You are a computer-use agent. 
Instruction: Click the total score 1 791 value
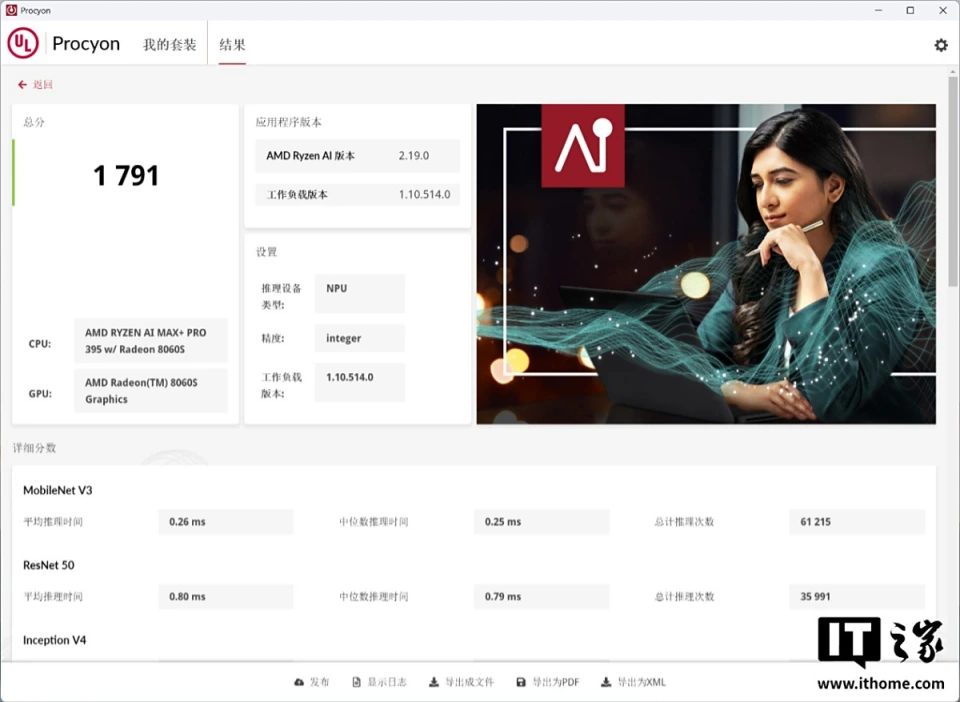pos(126,175)
